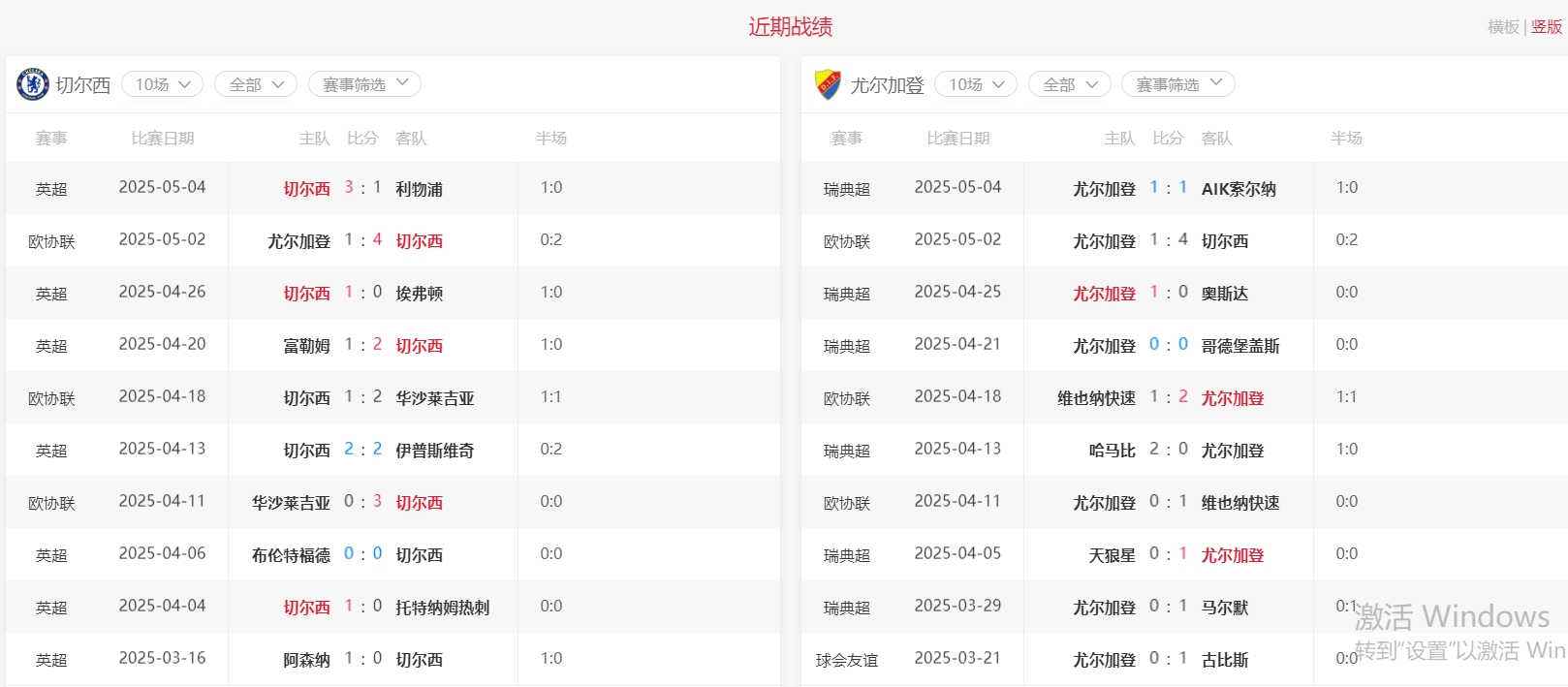
Task: Click 哥德堡盖斯 team name
Action: point(1239,346)
